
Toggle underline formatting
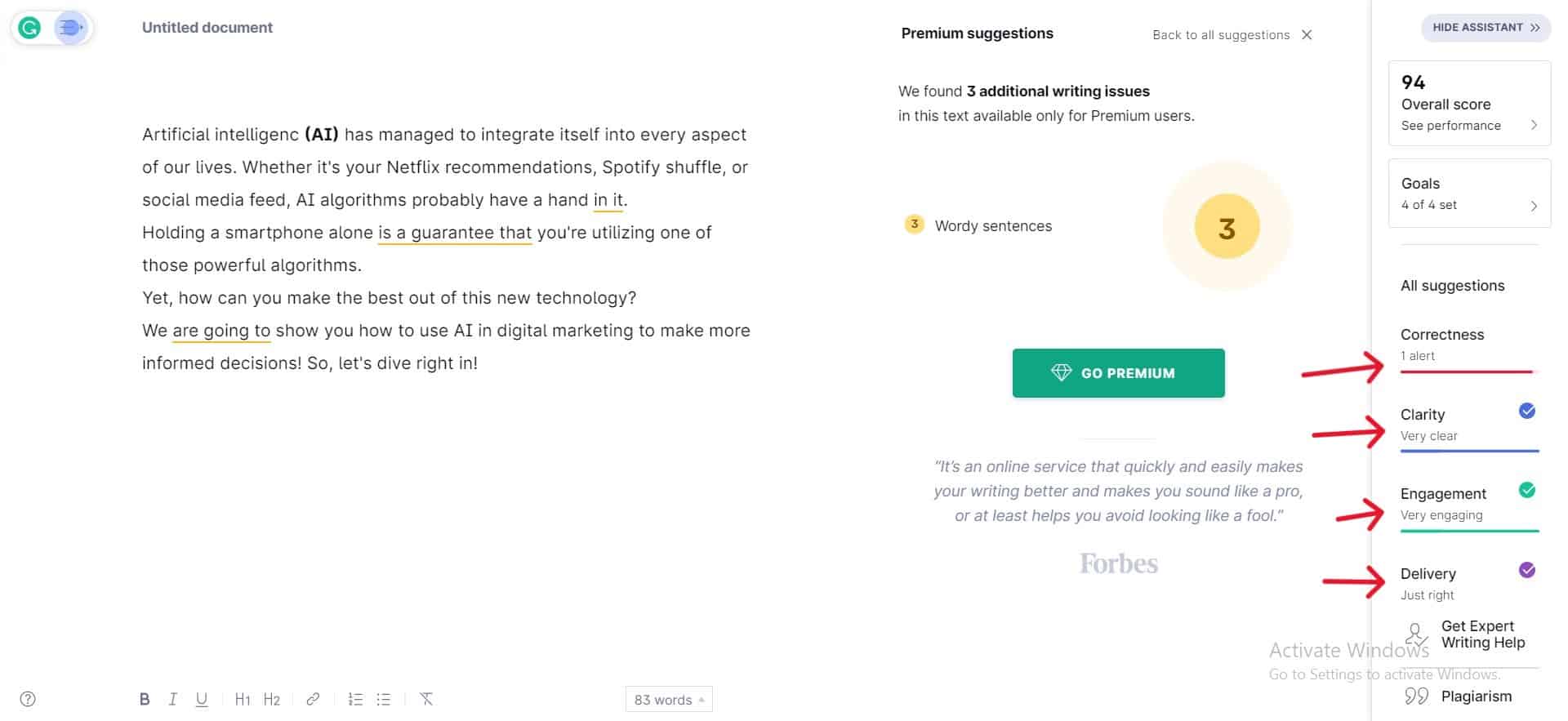201,699
